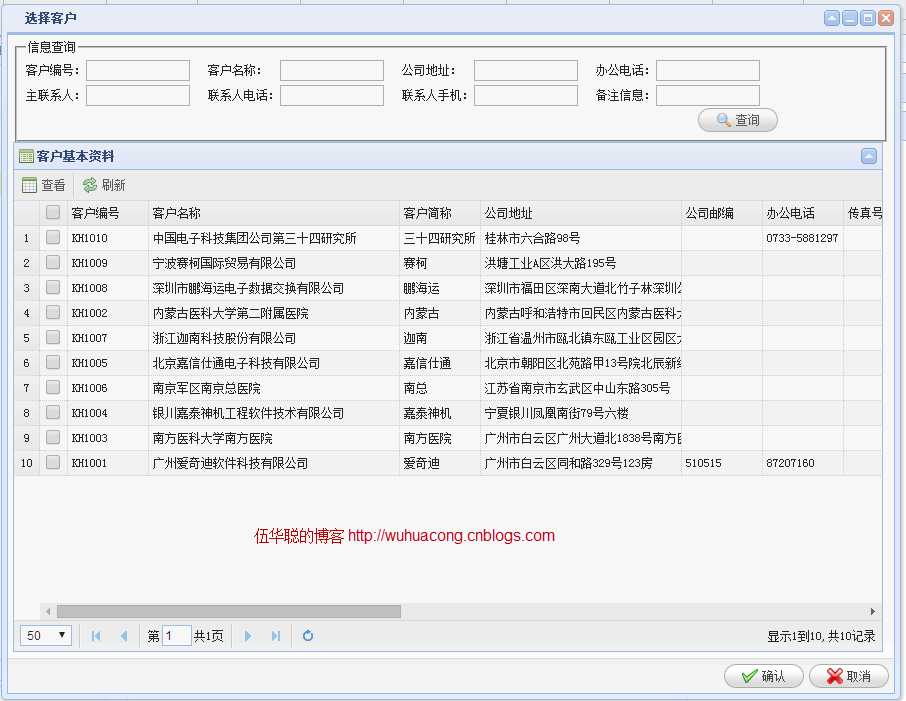Viewport: 906px width, 701px height.
Task: Click the horizontal scrollbar thumb
Action: (229, 611)
